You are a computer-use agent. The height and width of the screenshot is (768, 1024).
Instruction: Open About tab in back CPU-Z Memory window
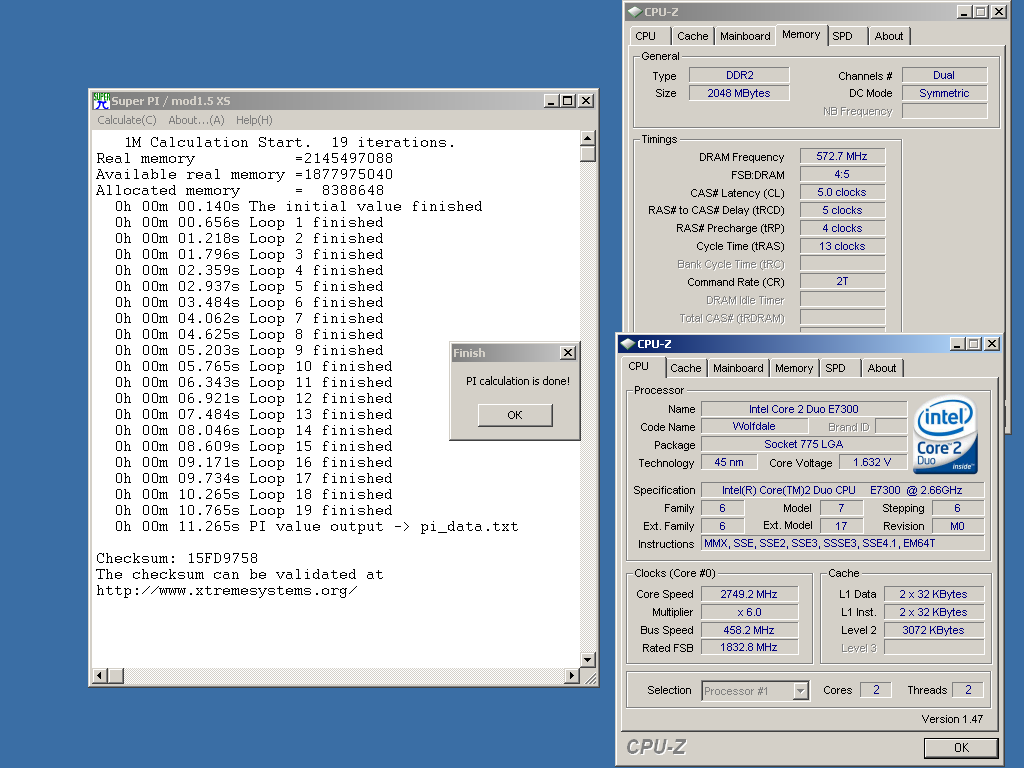889,37
